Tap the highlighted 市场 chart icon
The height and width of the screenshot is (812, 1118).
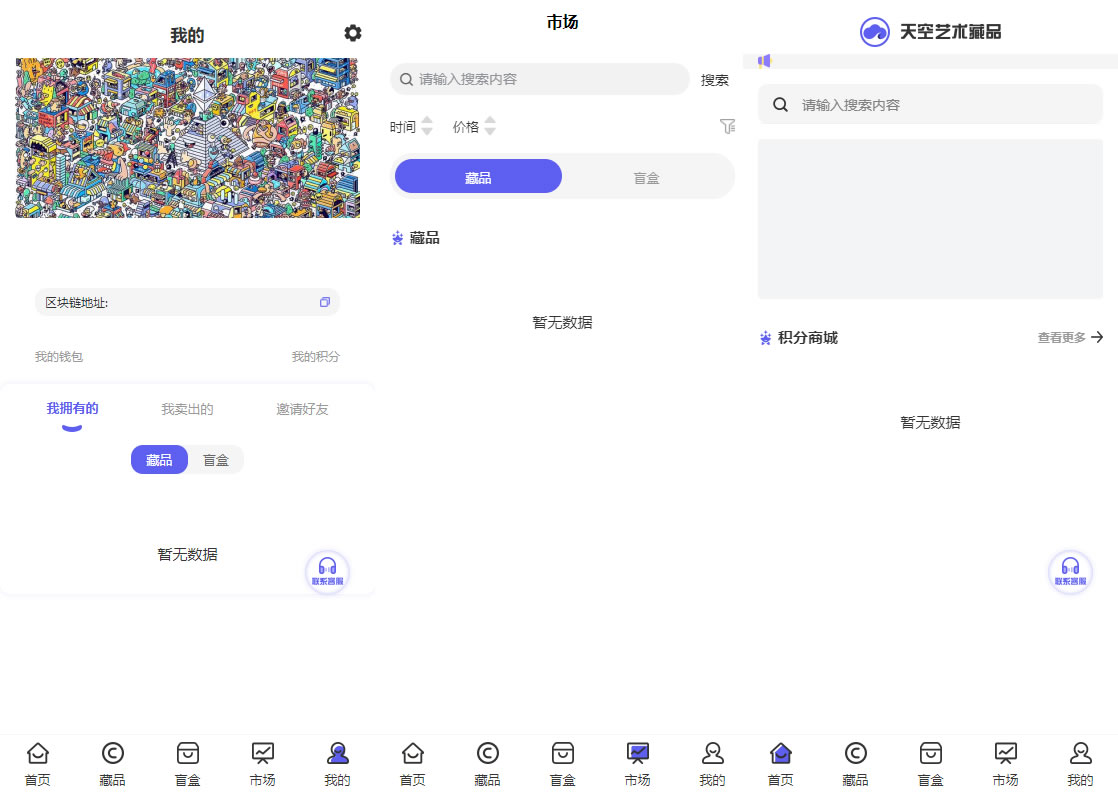click(637, 753)
